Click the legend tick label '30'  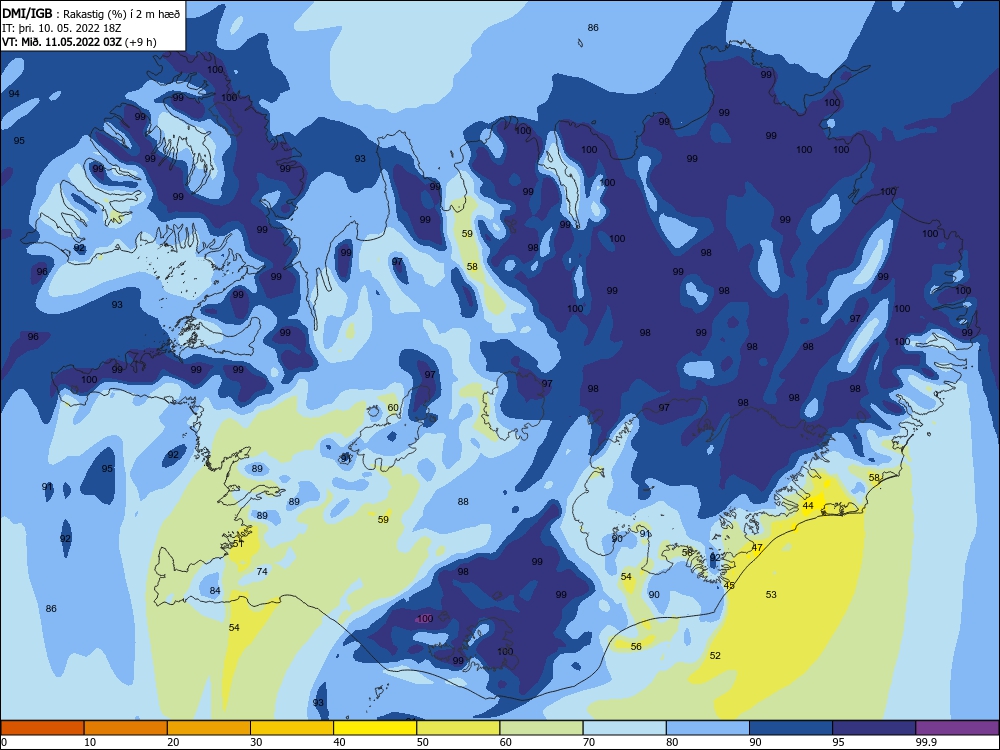point(256,742)
